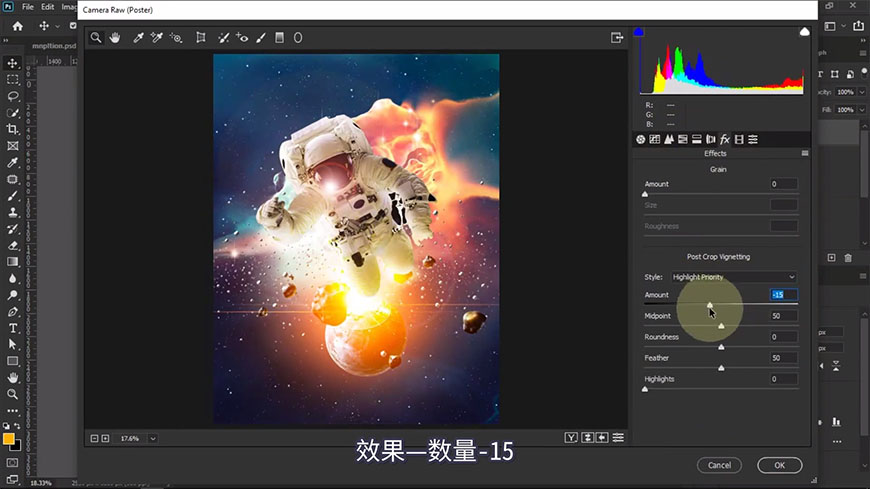The image size is (870, 489).
Task: Cycle before/after view with Y button
Action: 571,438
